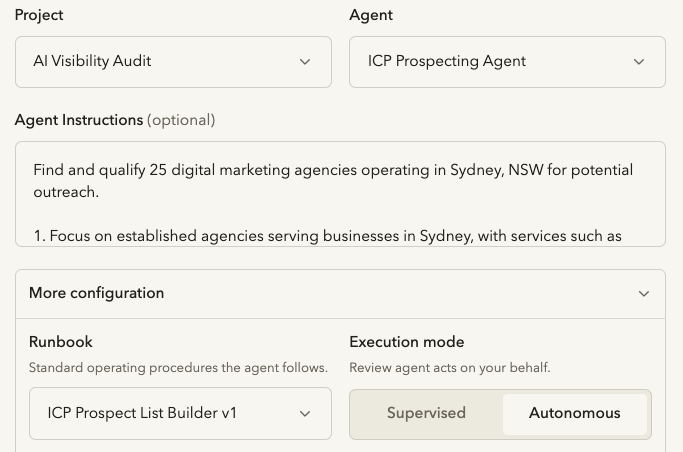Open the Runbook dropdown ICP Prospect List Builder v1
Viewport: 683px width, 452px height.
click(x=180, y=413)
